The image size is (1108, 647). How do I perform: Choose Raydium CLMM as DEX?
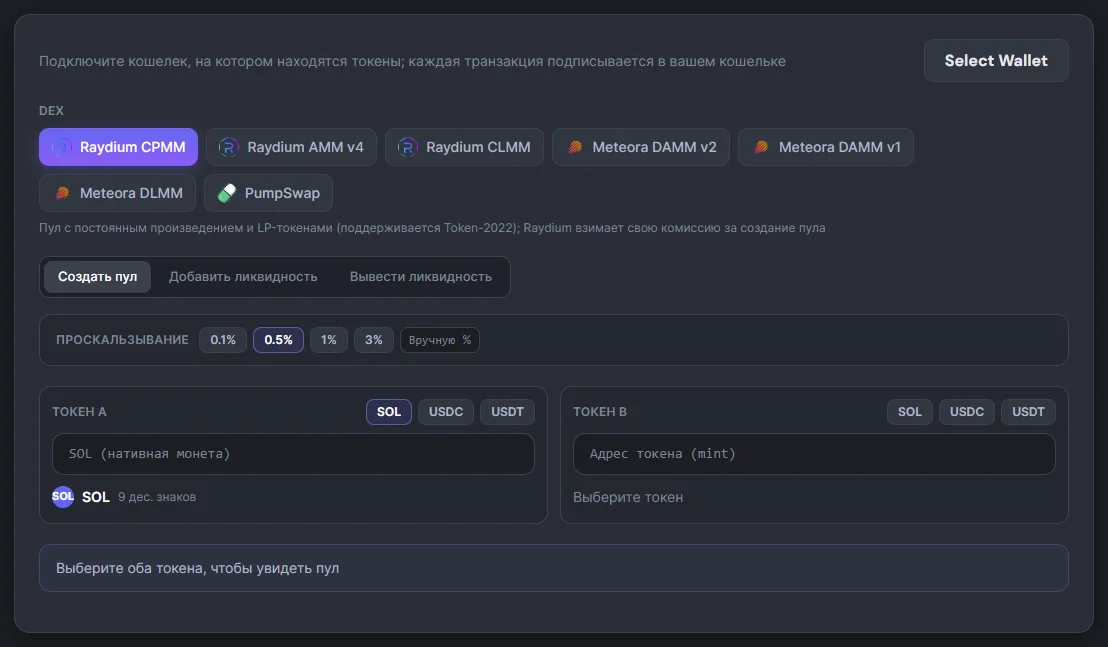[x=464, y=147]
